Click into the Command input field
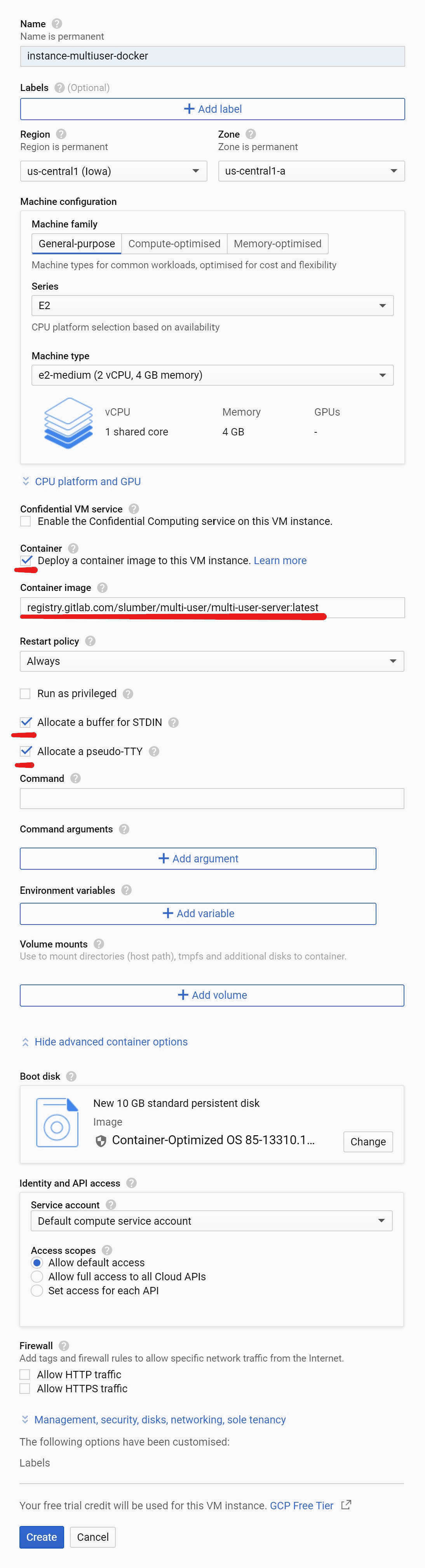The height and width of the screenshot is (1568, 425). (212, 799)
